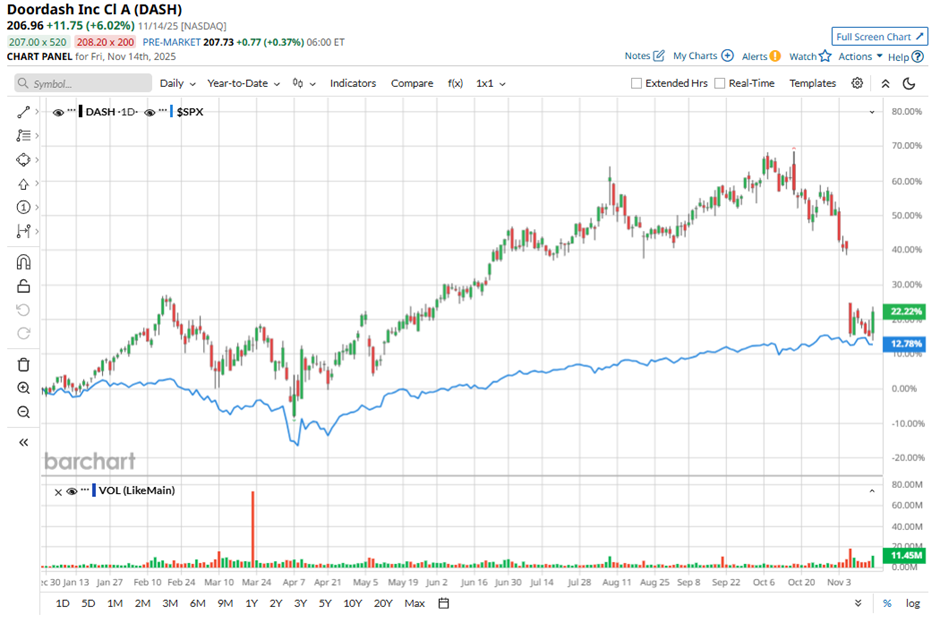Open the Actions dropdown menu
The height and width of the screenshot is (623, 940).
point(860,57)
